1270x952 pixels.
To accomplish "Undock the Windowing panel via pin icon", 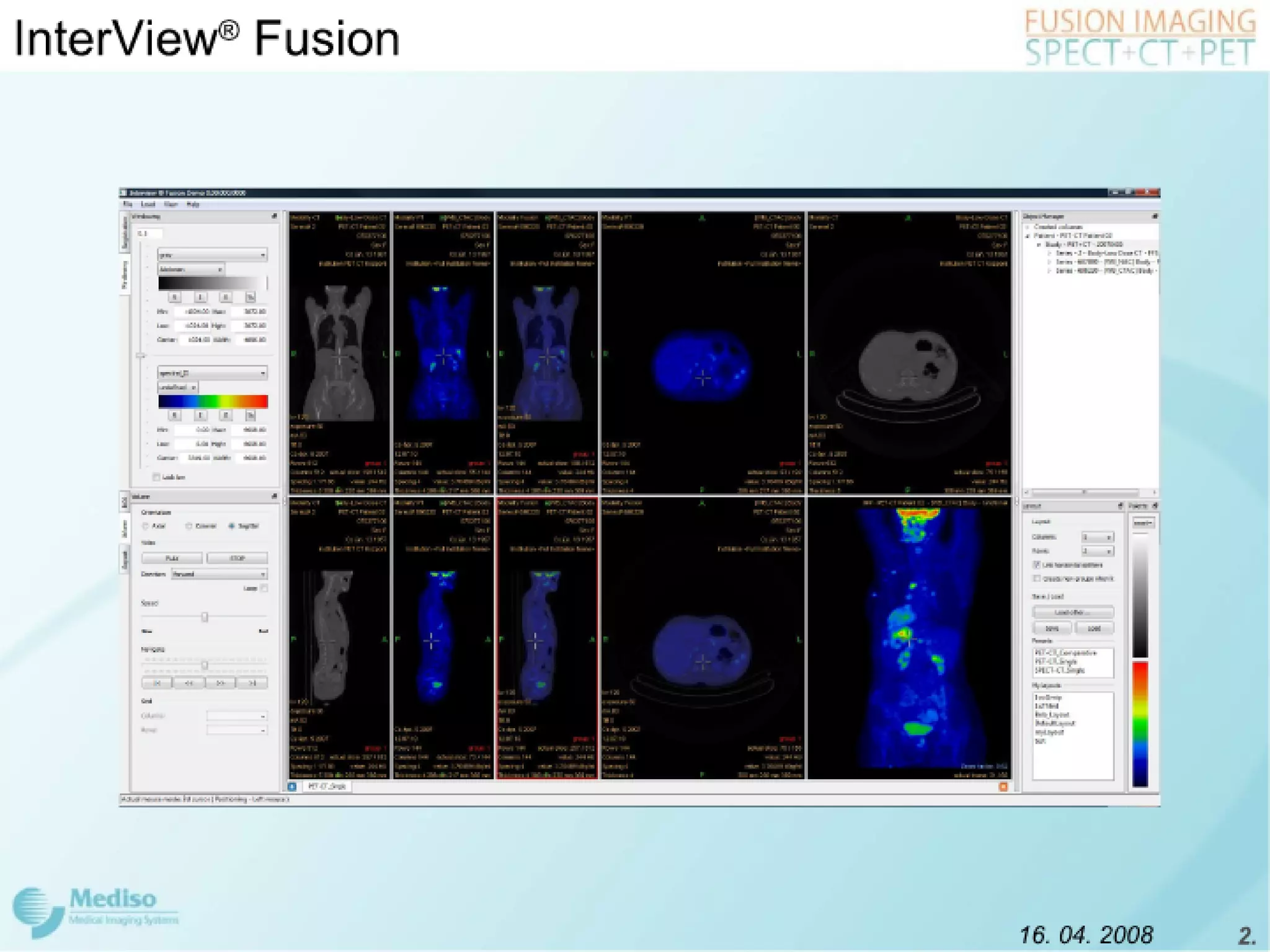I will [274, 216].
